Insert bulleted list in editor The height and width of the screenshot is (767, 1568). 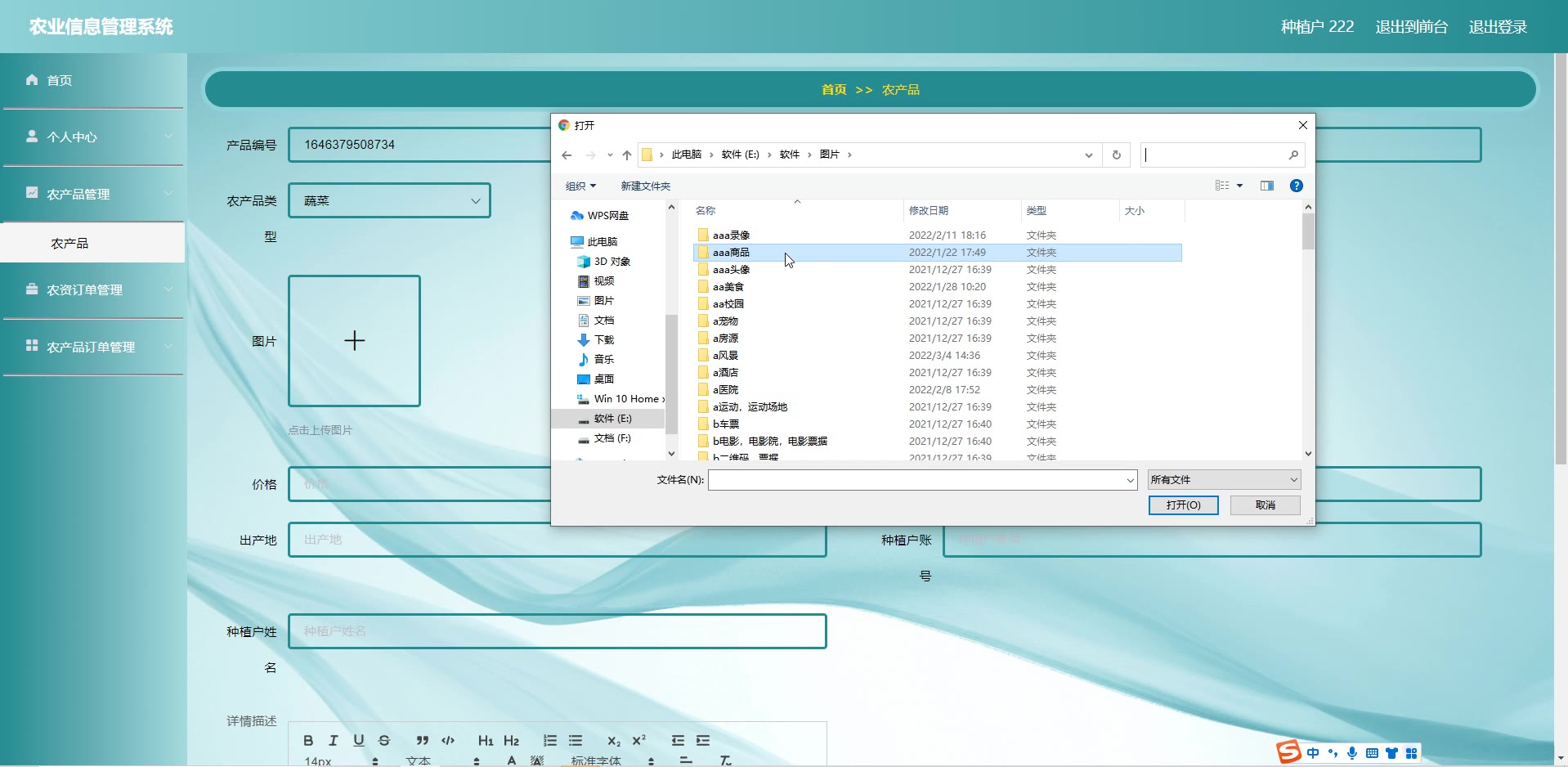click(576, 741)
